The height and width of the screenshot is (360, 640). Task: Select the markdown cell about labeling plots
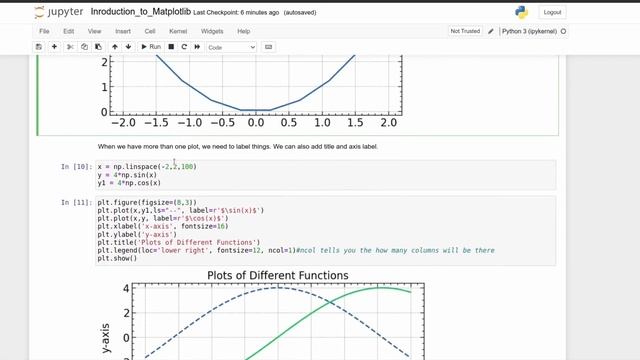pos(238,147)
